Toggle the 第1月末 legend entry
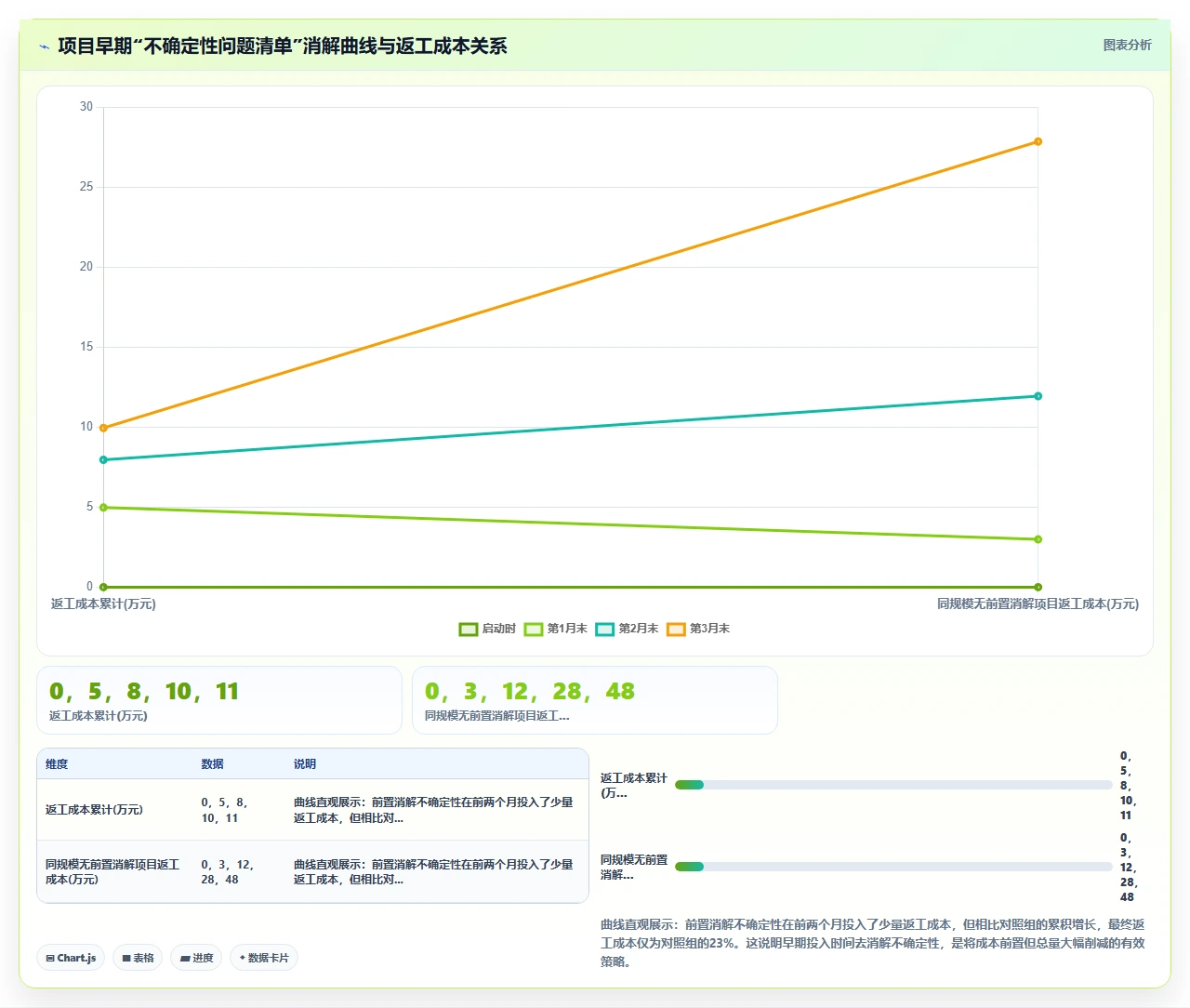Image resolution: width=1190 pixels, height=1008 pixels. pyautogui.click(x=555, y=629)
